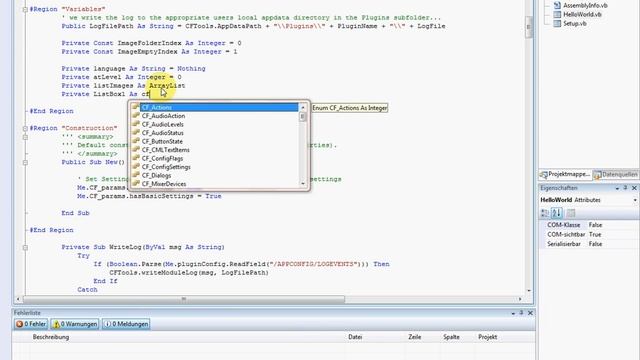Sort error list by Projekt column
This screenshot has height=360, width=640.
(x=488, y=337)
